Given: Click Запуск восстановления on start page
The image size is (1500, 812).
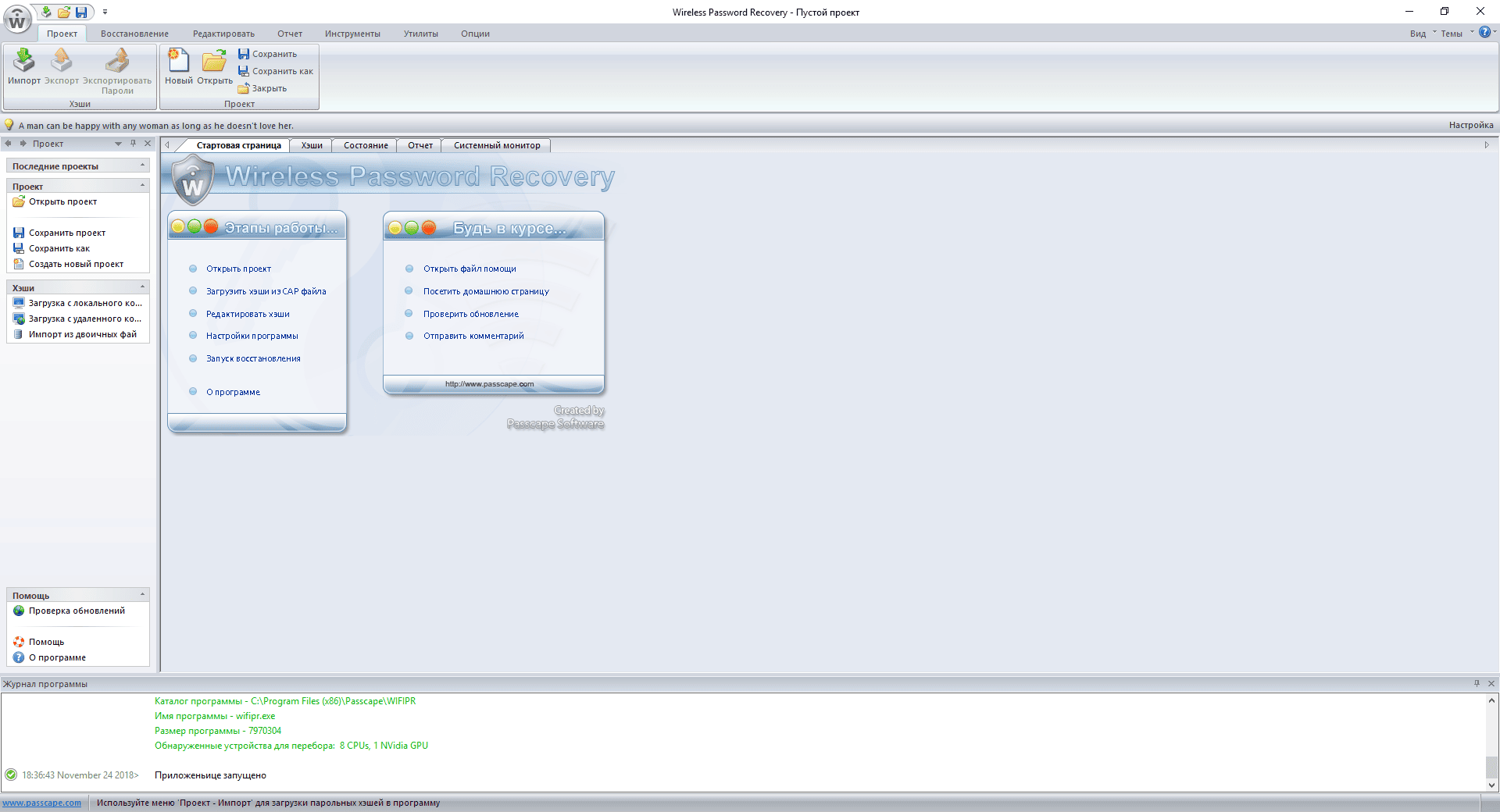Looking at the screenshot, I should [x=253, y=358].
